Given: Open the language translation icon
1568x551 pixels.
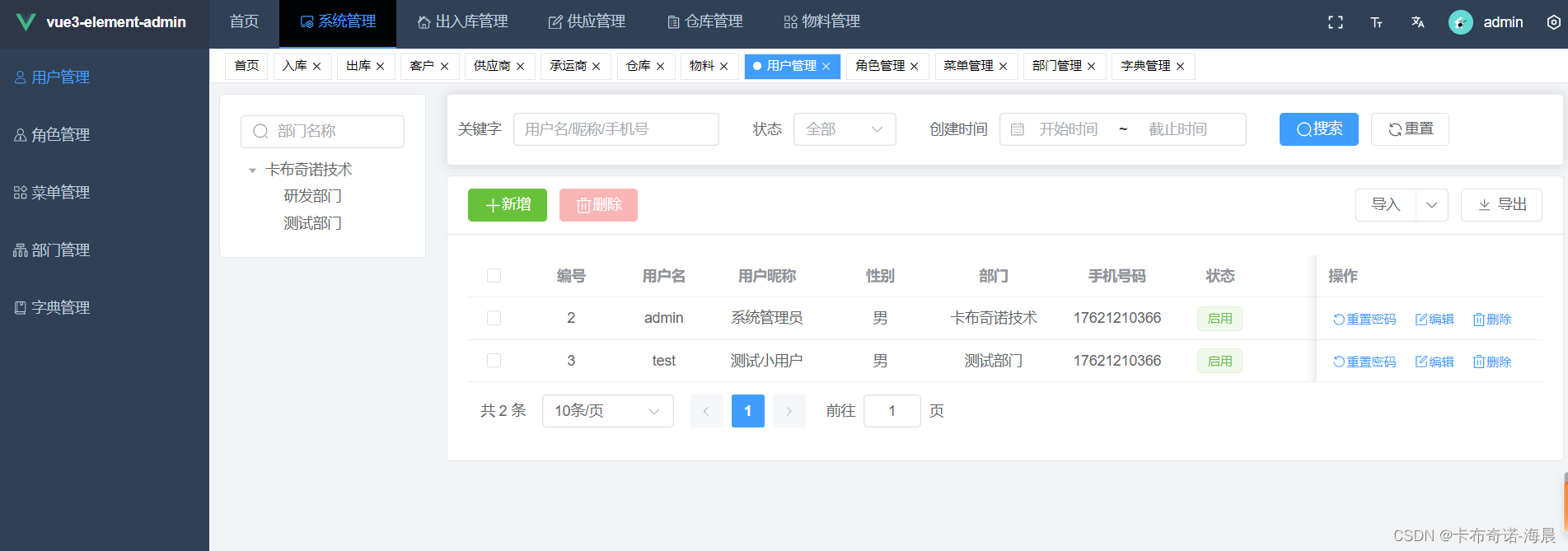Looking at the screenshot, I should click(x=1417, y=22).
